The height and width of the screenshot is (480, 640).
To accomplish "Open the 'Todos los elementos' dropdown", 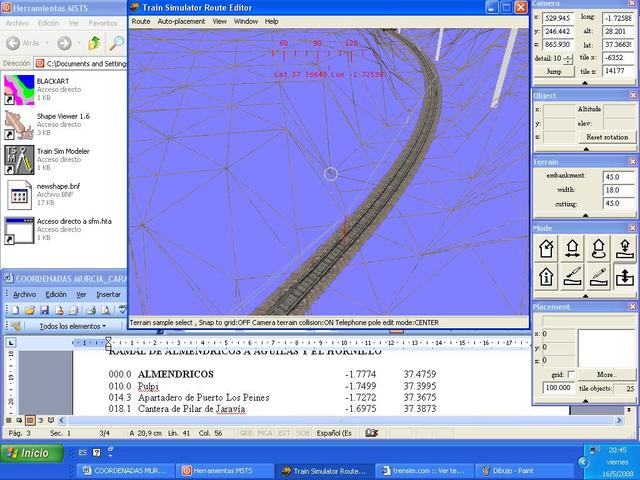I will click(x=70, y=326).
